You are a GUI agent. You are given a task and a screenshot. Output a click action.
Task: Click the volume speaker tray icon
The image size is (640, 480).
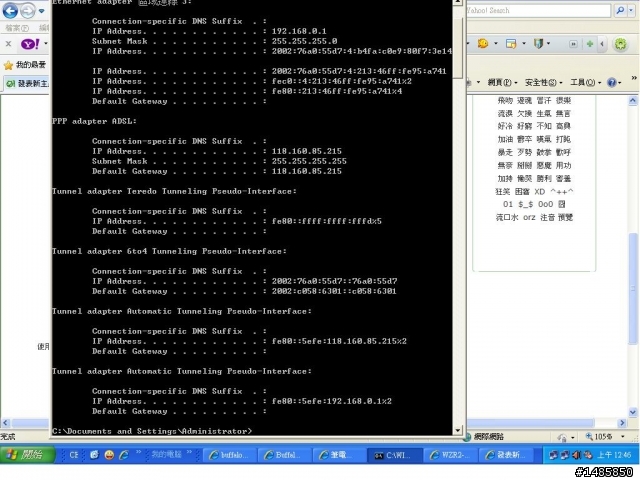[577, 455]
